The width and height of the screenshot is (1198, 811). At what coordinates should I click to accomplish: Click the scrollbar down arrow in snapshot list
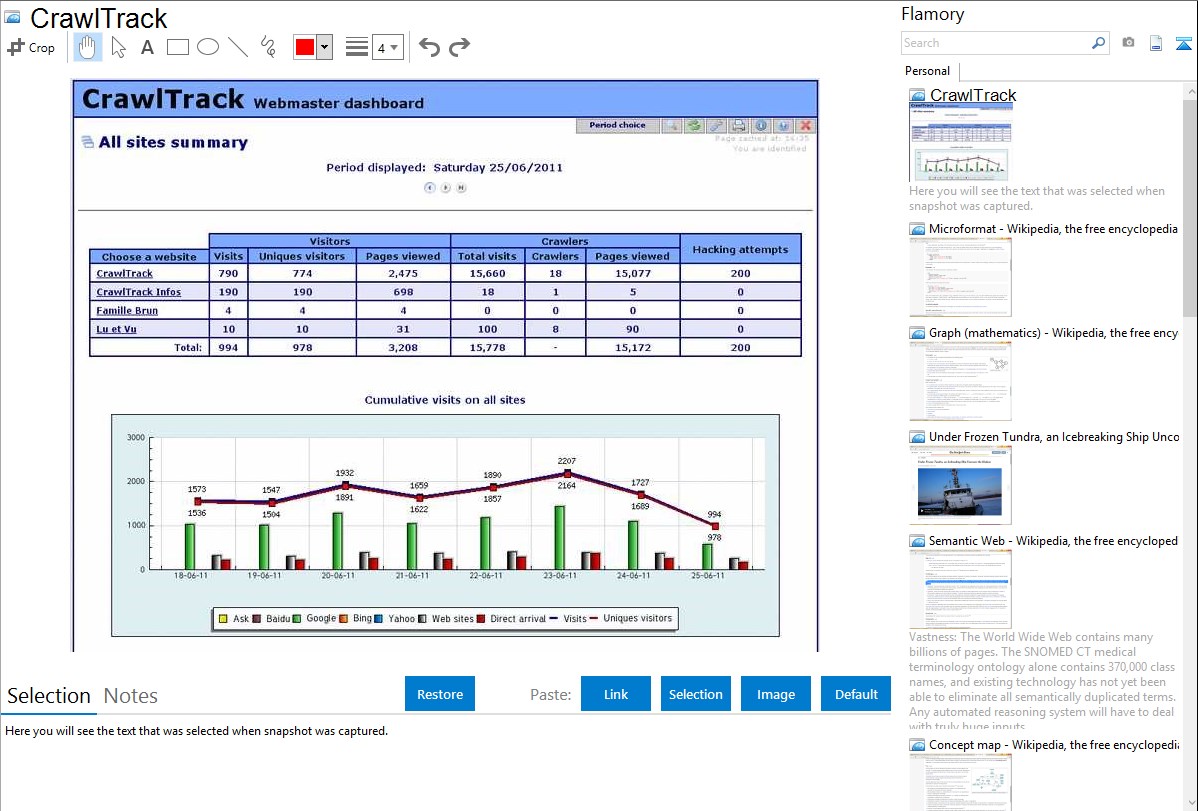[x=1190, y=803]
